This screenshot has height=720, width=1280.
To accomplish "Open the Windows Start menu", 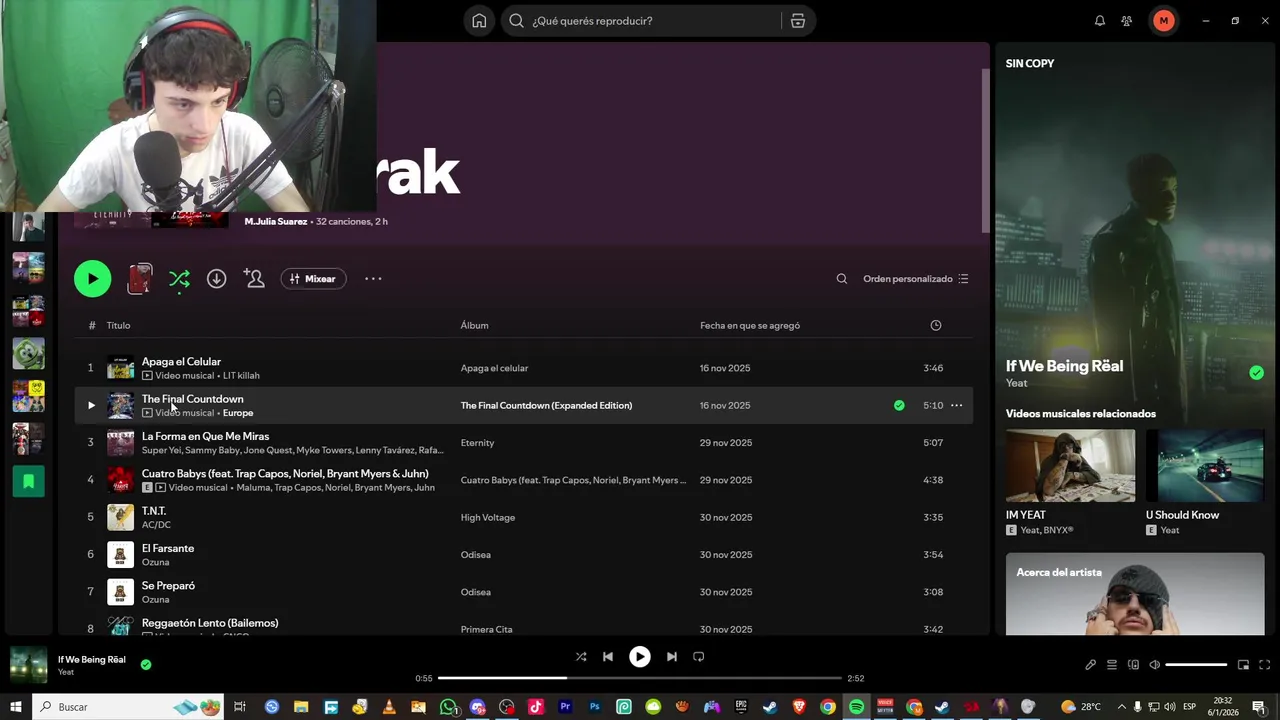I will (x=16, y=707).
